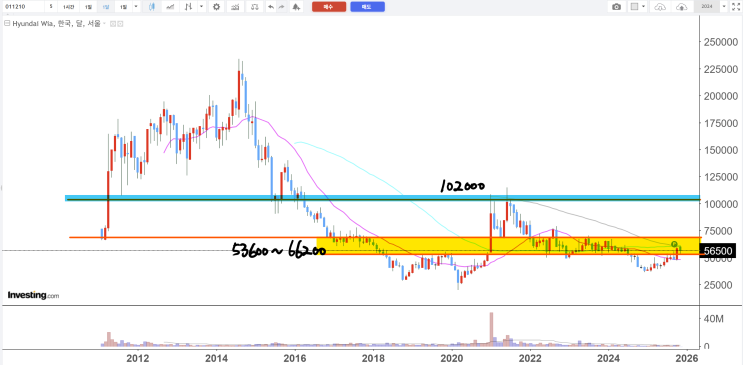Click the 53600~66200 annotation text
Viewport: 743px width, 365px height.
(x=279, y=250)
